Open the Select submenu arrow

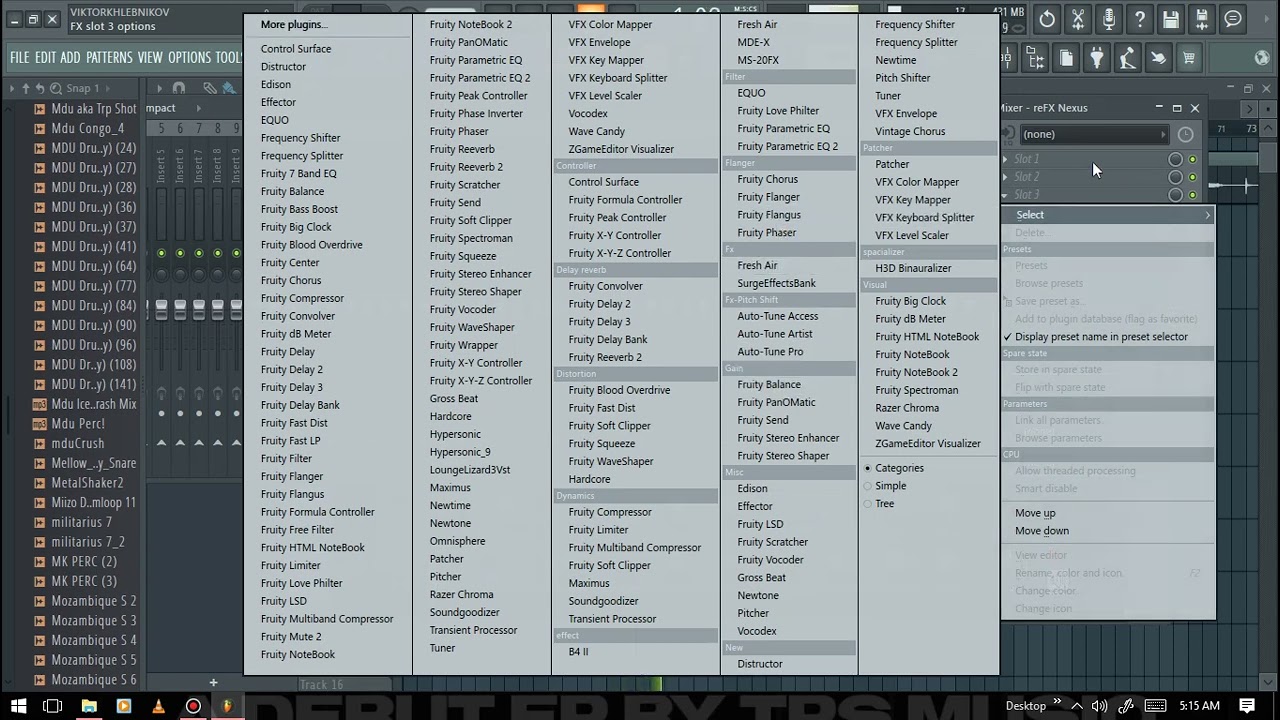(1207, 215)
